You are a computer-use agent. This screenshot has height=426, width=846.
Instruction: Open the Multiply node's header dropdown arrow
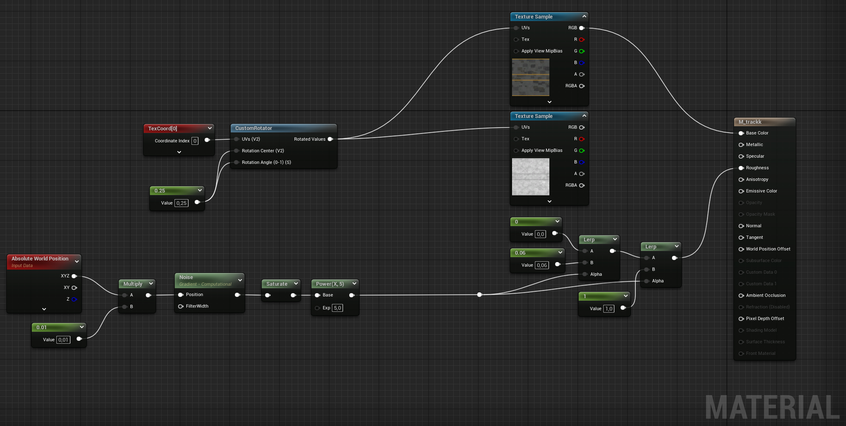[150, 284]
